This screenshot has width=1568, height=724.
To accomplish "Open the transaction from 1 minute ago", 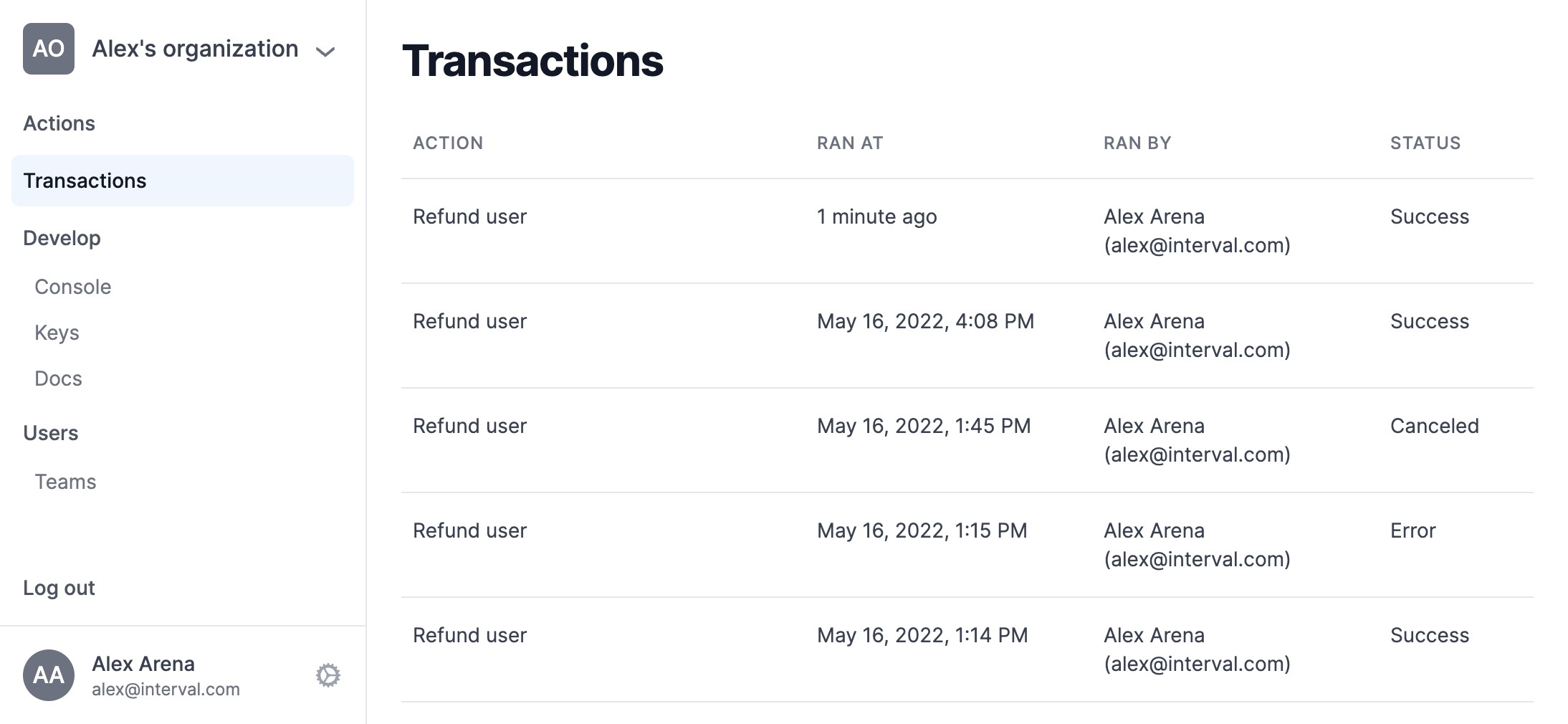I will point(967,231).
